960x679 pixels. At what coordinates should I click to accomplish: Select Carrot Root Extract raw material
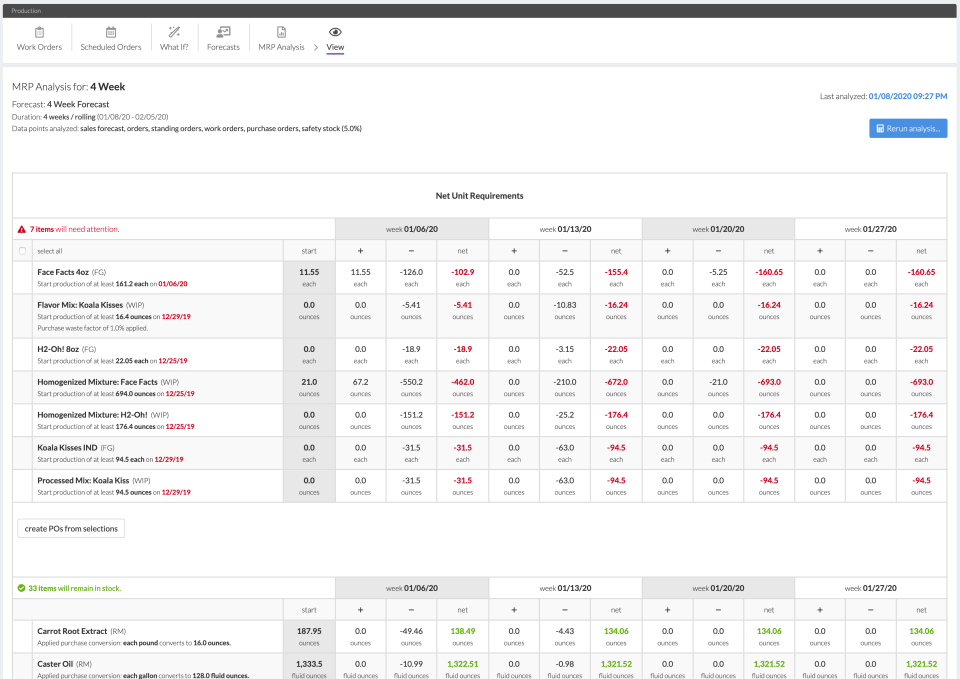[x=72, y=631]
